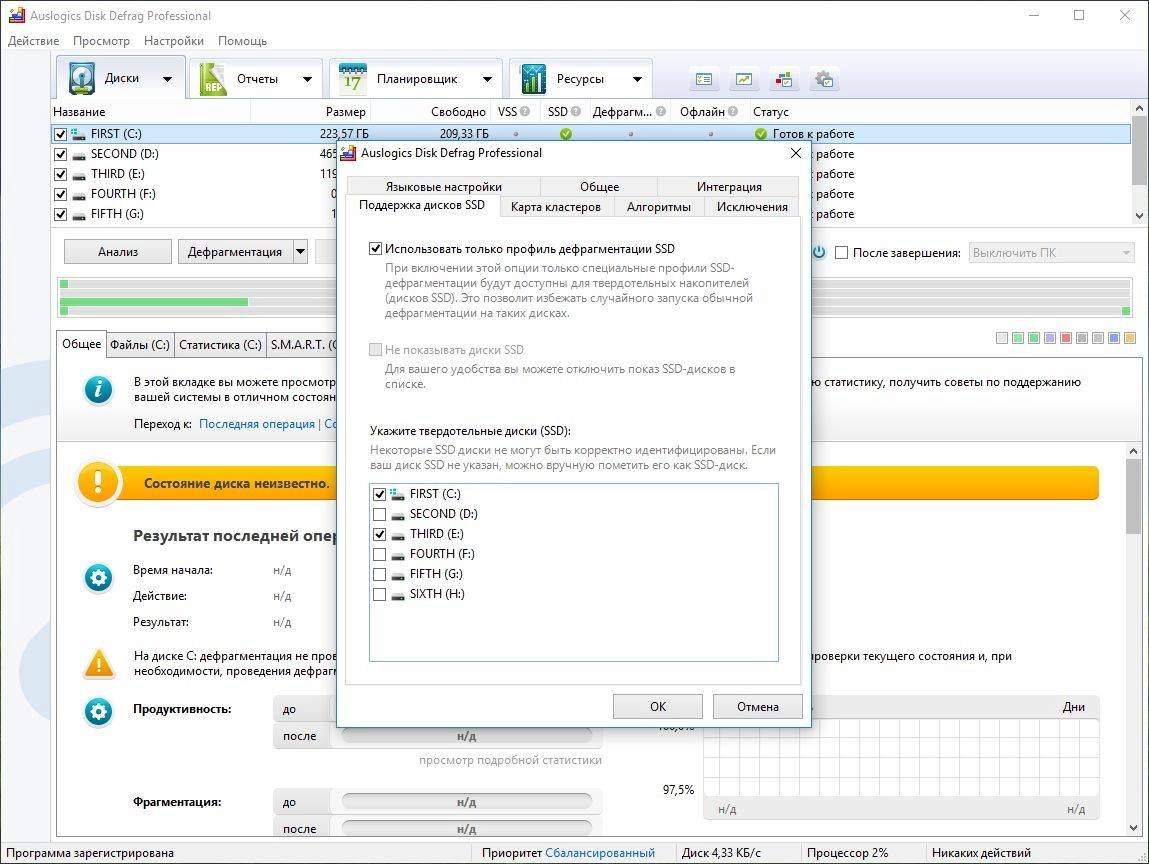The image size is (1149, 864).
Task: Click the Windows drive icon of FIRST (C:) in SSD list
Action: coord(397,494)
